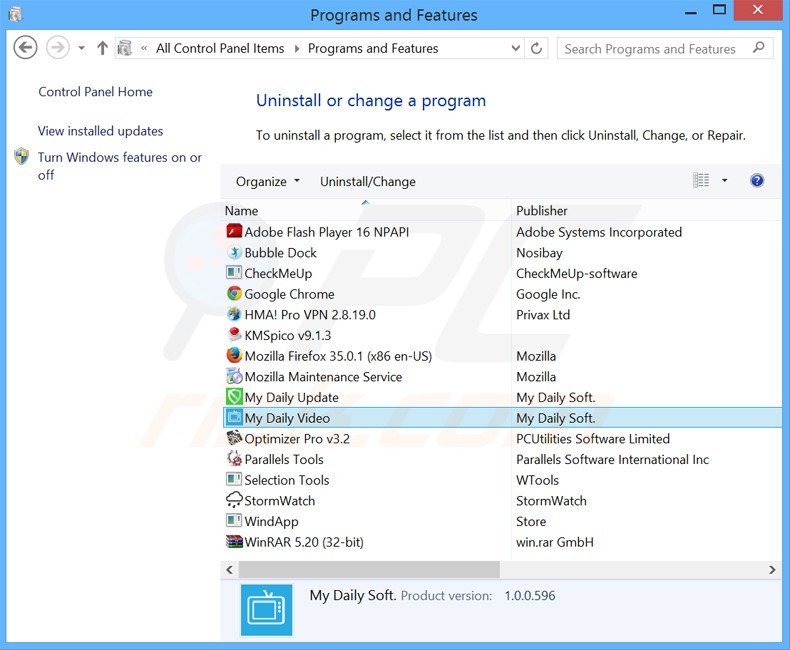The height and width of the screenshot is (650, 790).
Task: Click product version 1.0.0.596 value
Action: tap(530, 596)
